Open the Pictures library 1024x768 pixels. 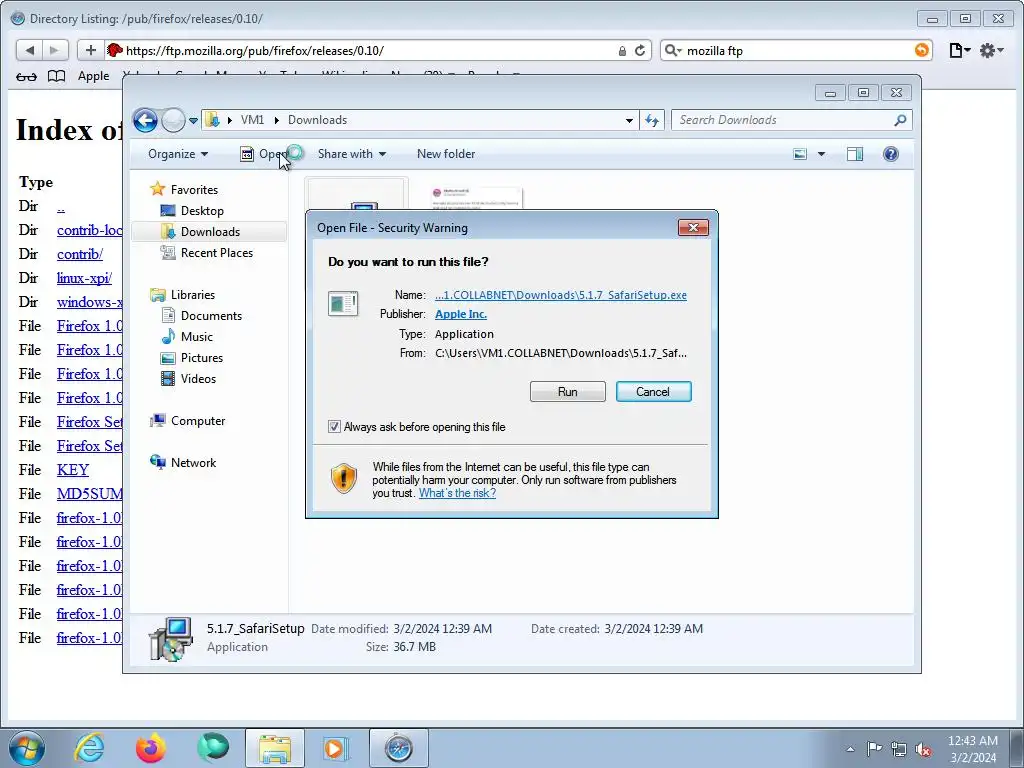(202, 358)
